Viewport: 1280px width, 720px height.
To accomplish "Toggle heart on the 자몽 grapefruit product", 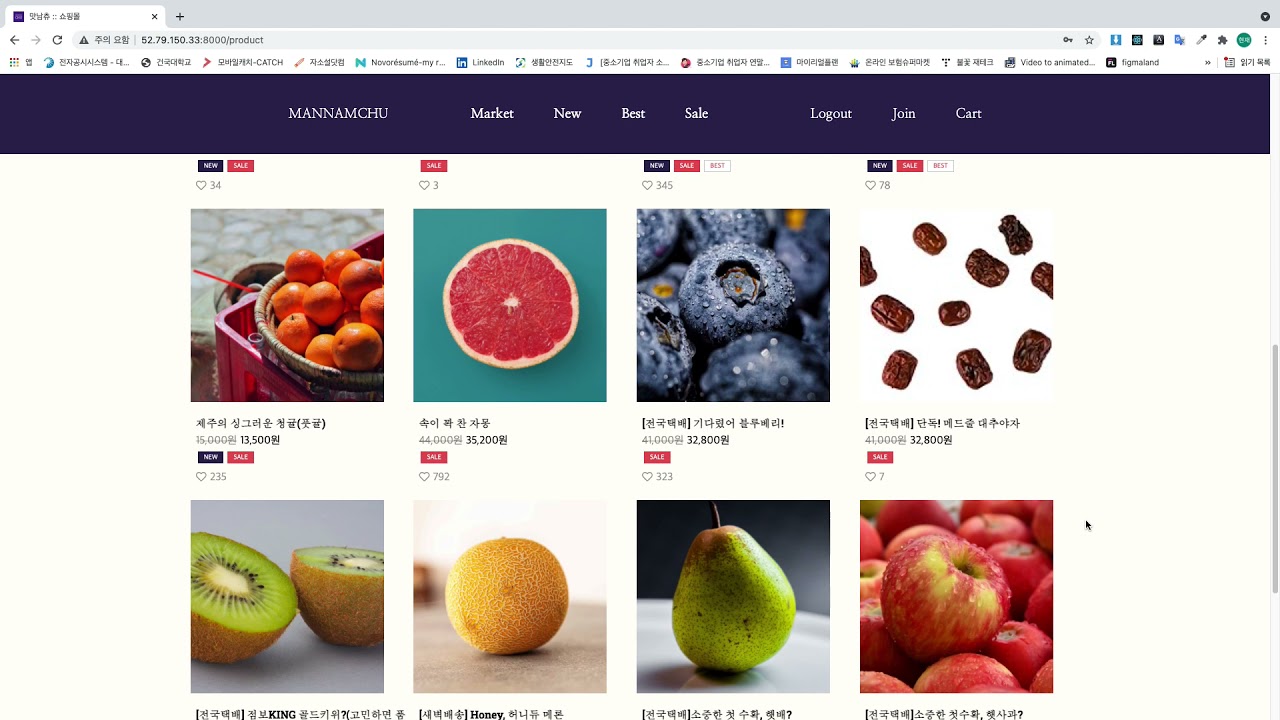I will [x=424, y=477].
